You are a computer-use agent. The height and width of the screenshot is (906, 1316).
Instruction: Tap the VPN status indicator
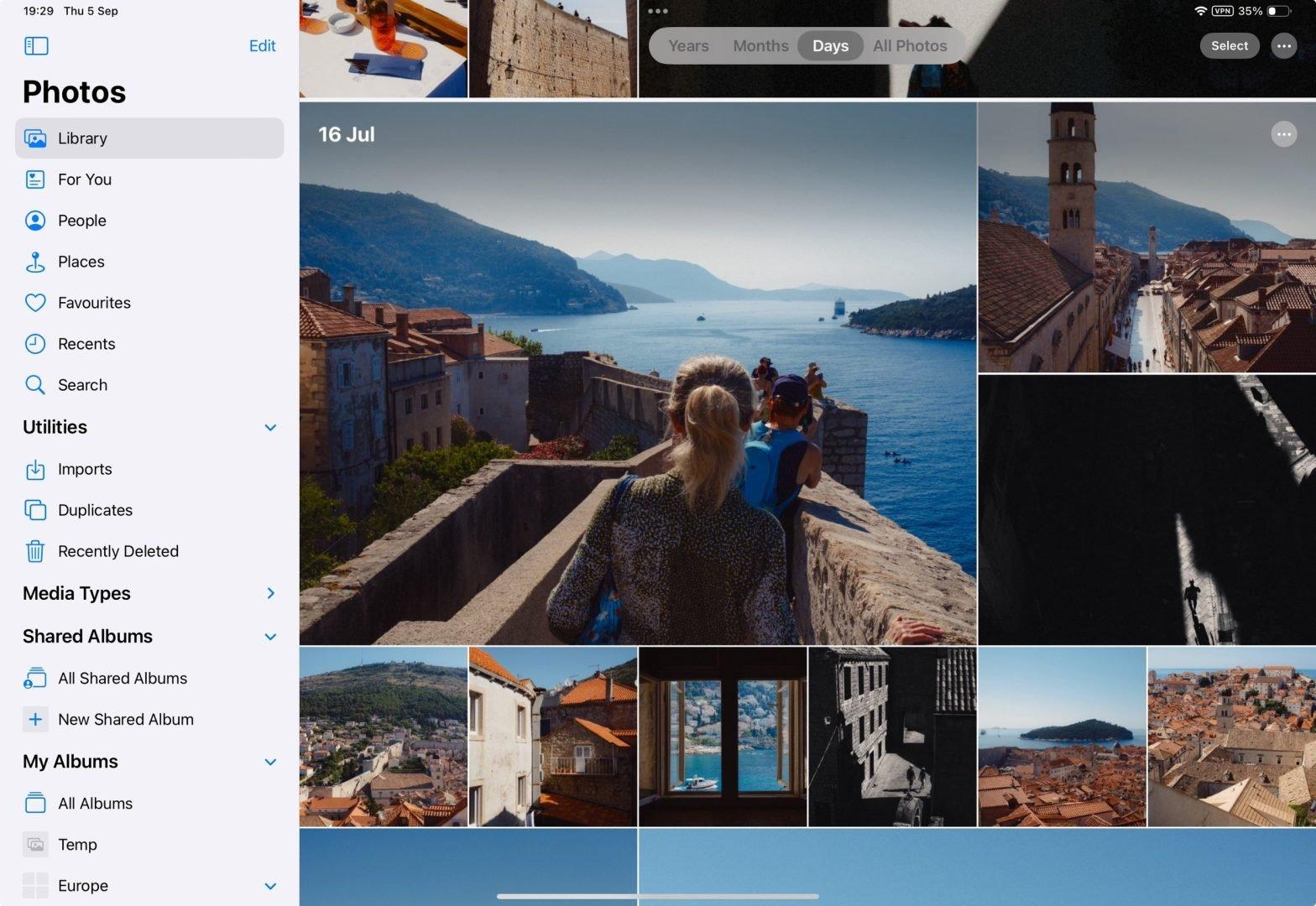pyautogui.click(x=1222, y=11)
